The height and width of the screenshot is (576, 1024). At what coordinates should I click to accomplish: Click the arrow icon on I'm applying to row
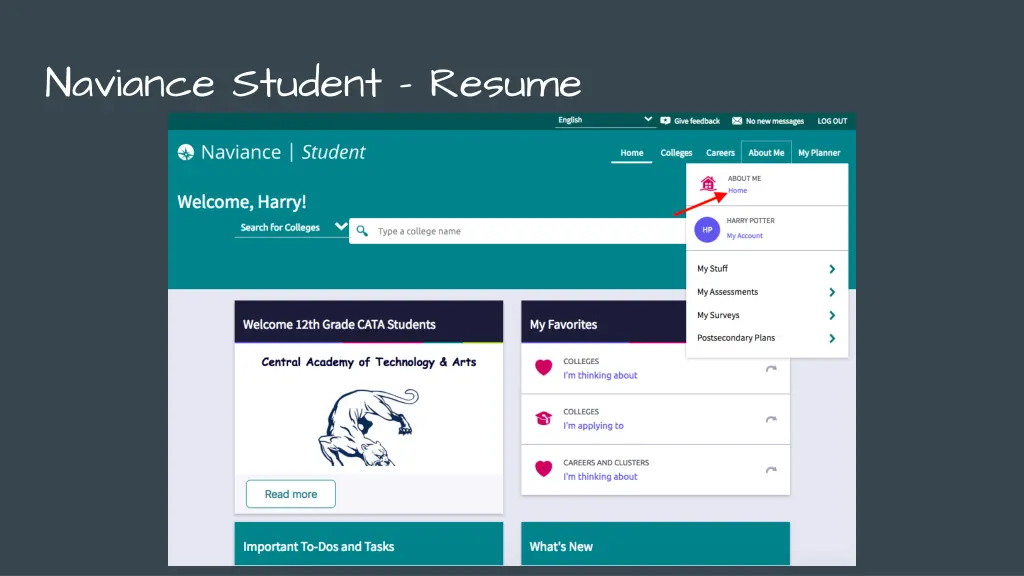pos(771,419)
